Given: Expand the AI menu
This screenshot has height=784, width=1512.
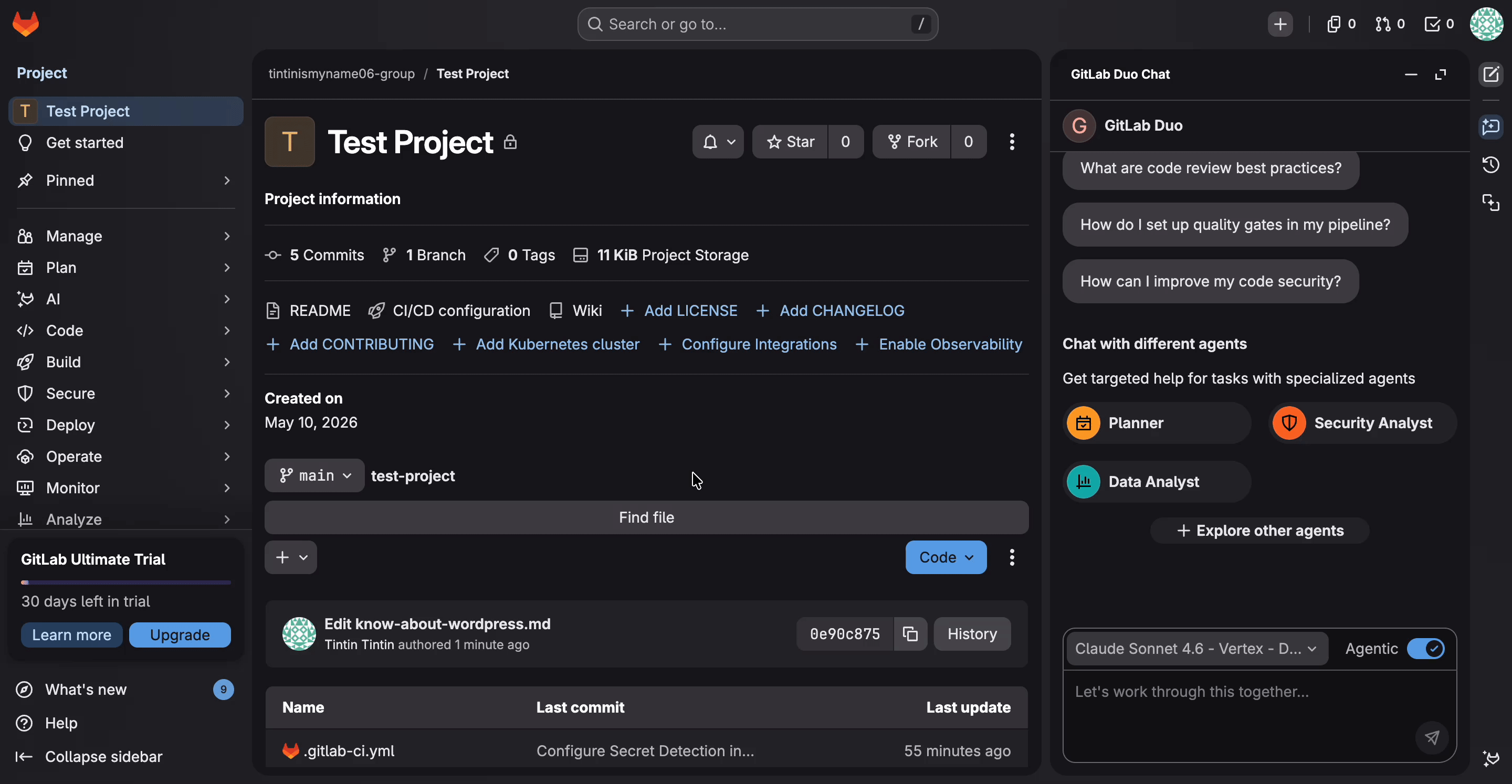Looking at the screenshot, I should (x=125, y=299).
